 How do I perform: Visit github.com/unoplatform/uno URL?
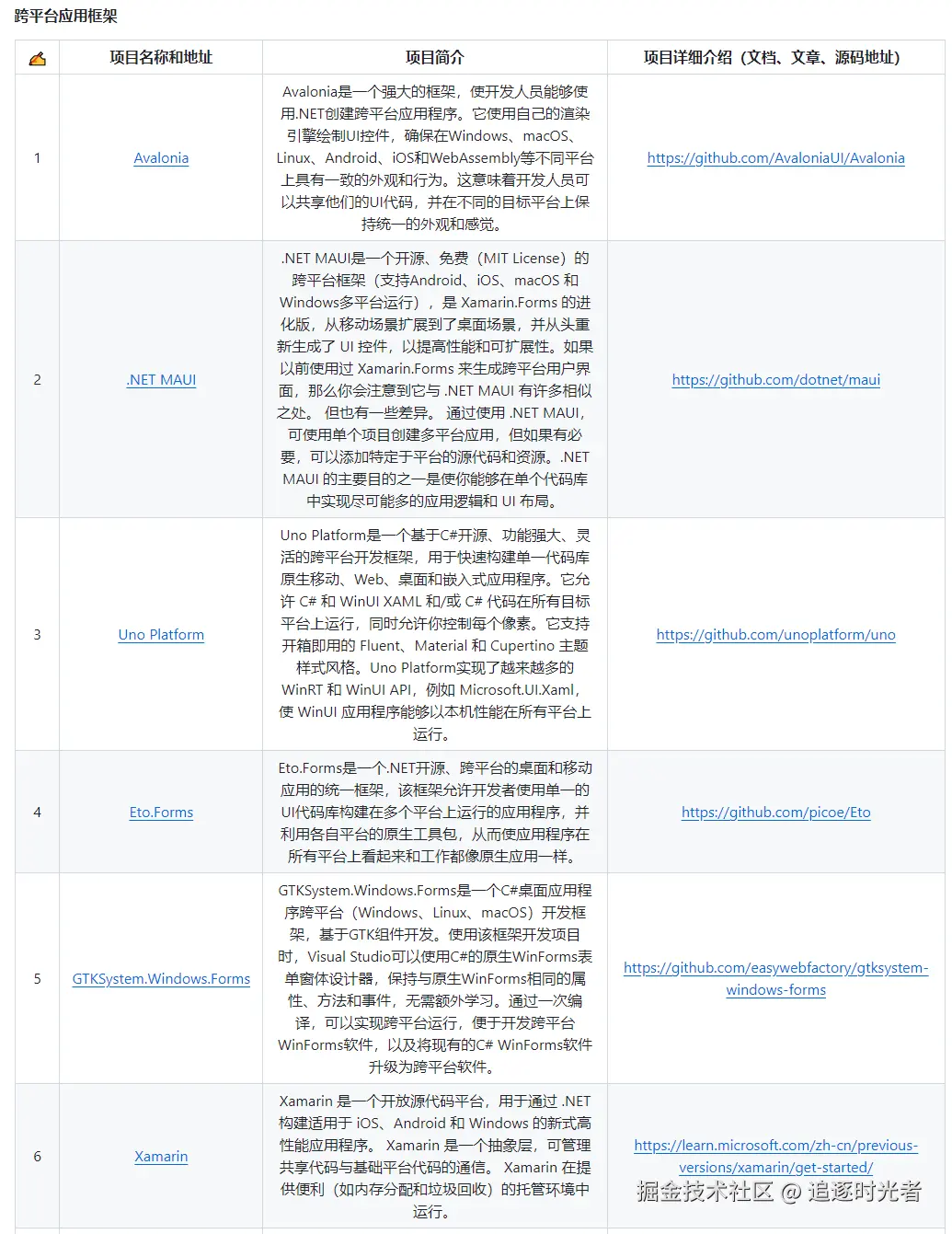coord(775,635)
